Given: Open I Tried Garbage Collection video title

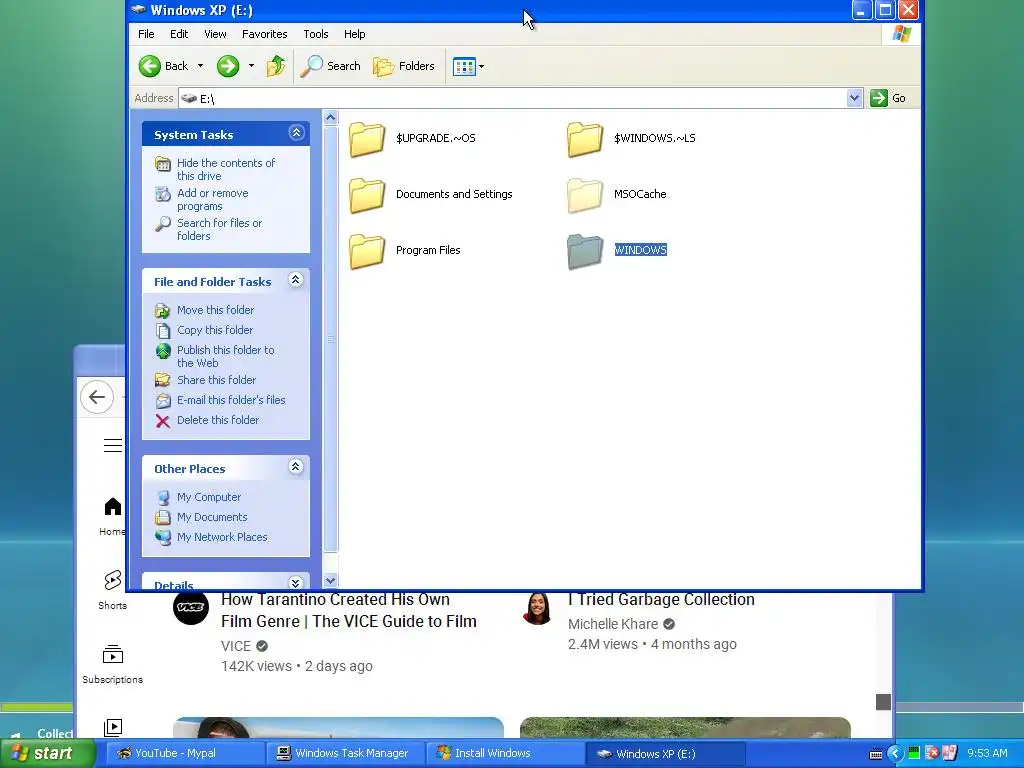Looking at the screenshot, I should [x=661, y=600].
